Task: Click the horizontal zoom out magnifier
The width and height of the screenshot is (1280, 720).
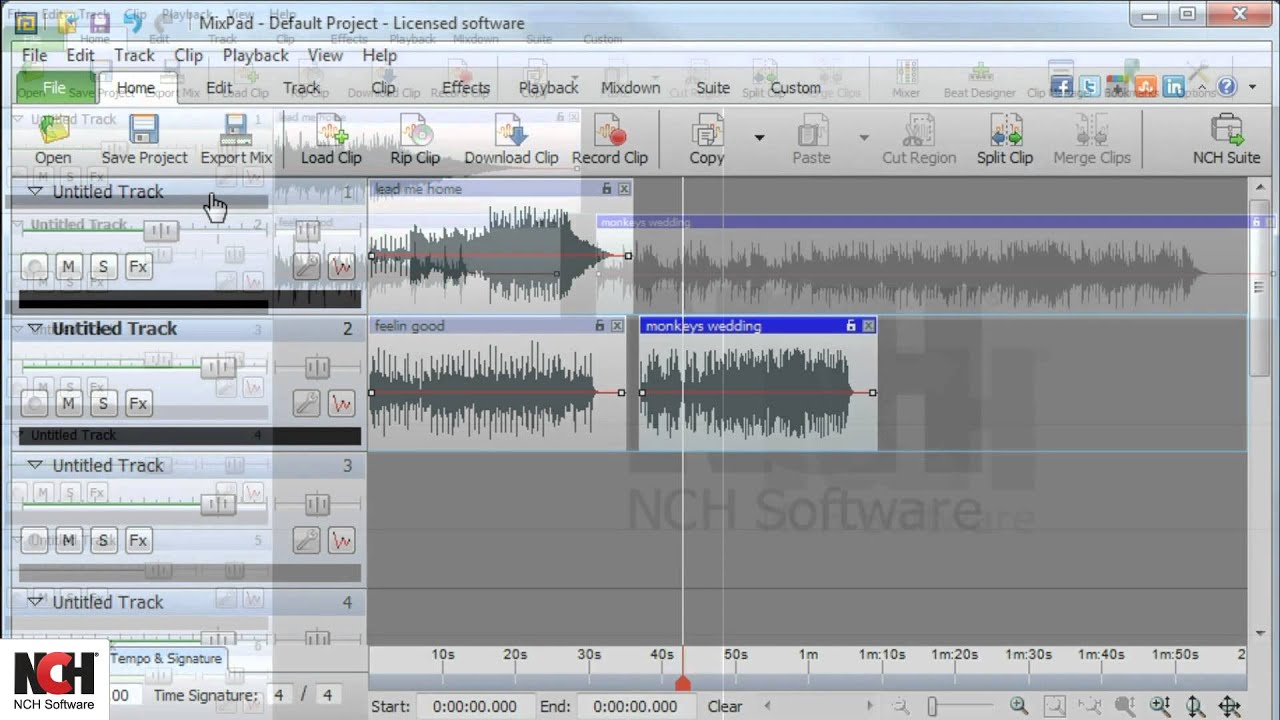Action: click(x=900, y=706)
